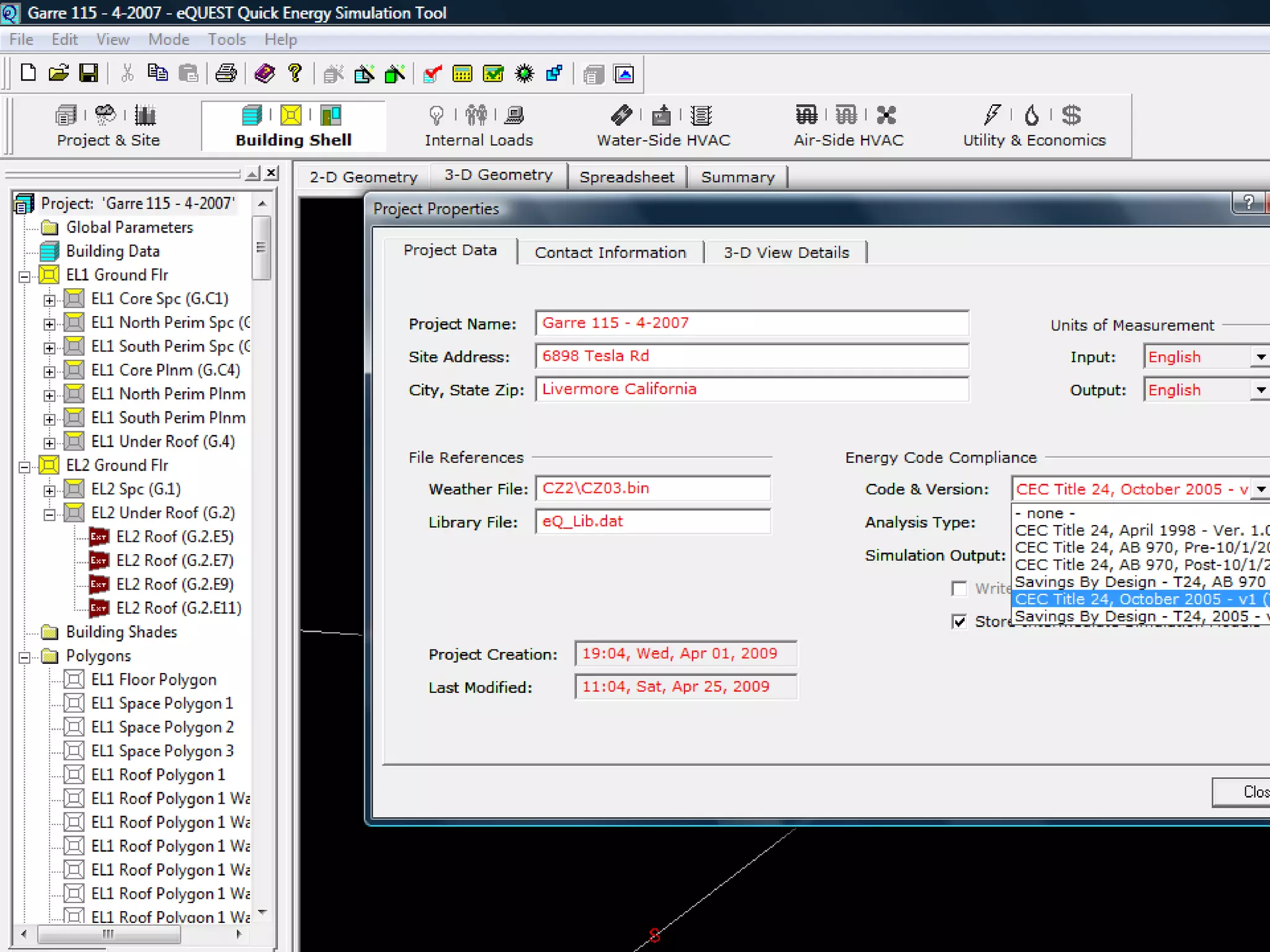Viewport: 1270px width, 952px height.
Task: Open the purple help book icon
Action: tap(265, 74)
